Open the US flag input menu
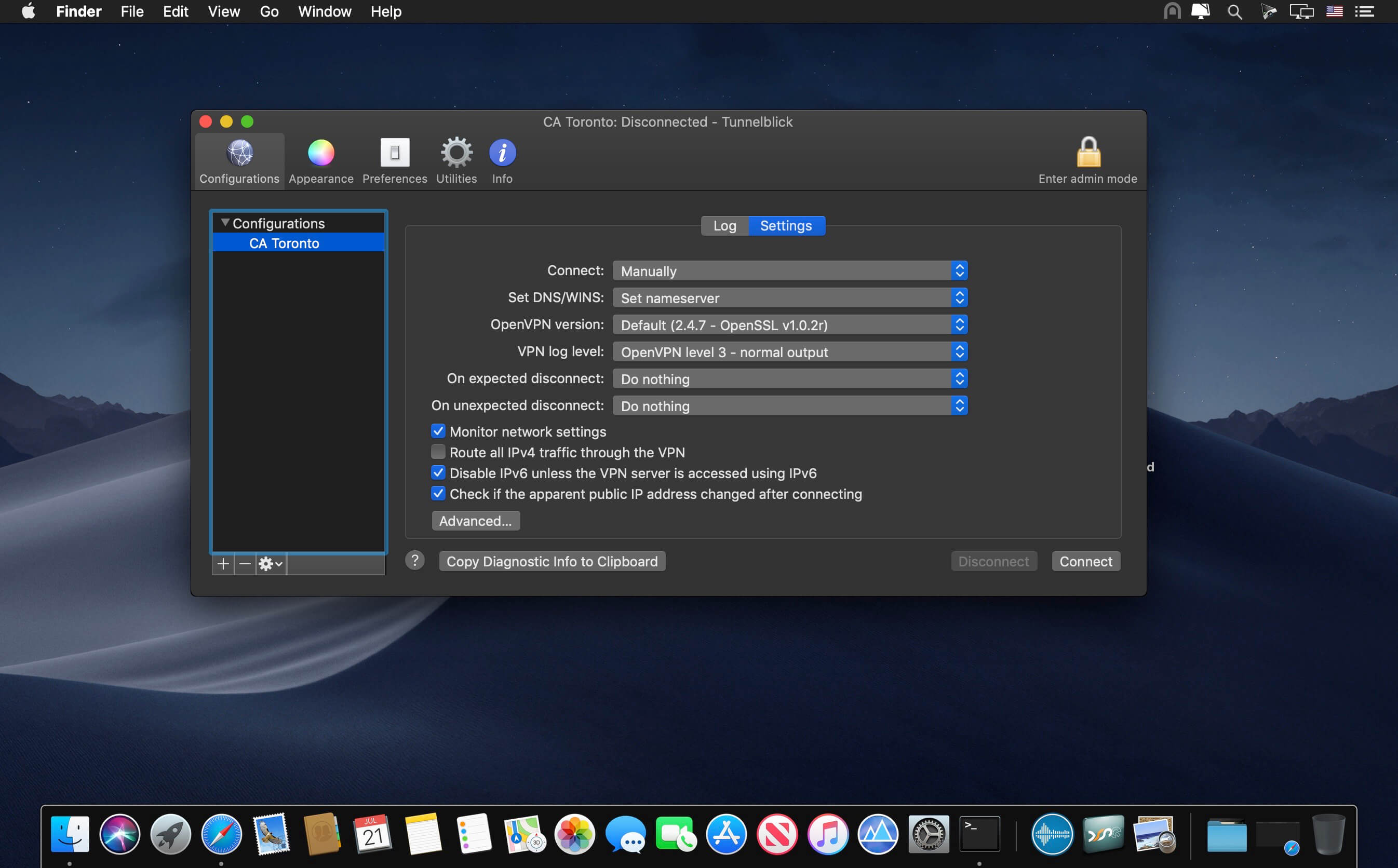Screen dimensions: 1398x868 [x=1334, y=11]
